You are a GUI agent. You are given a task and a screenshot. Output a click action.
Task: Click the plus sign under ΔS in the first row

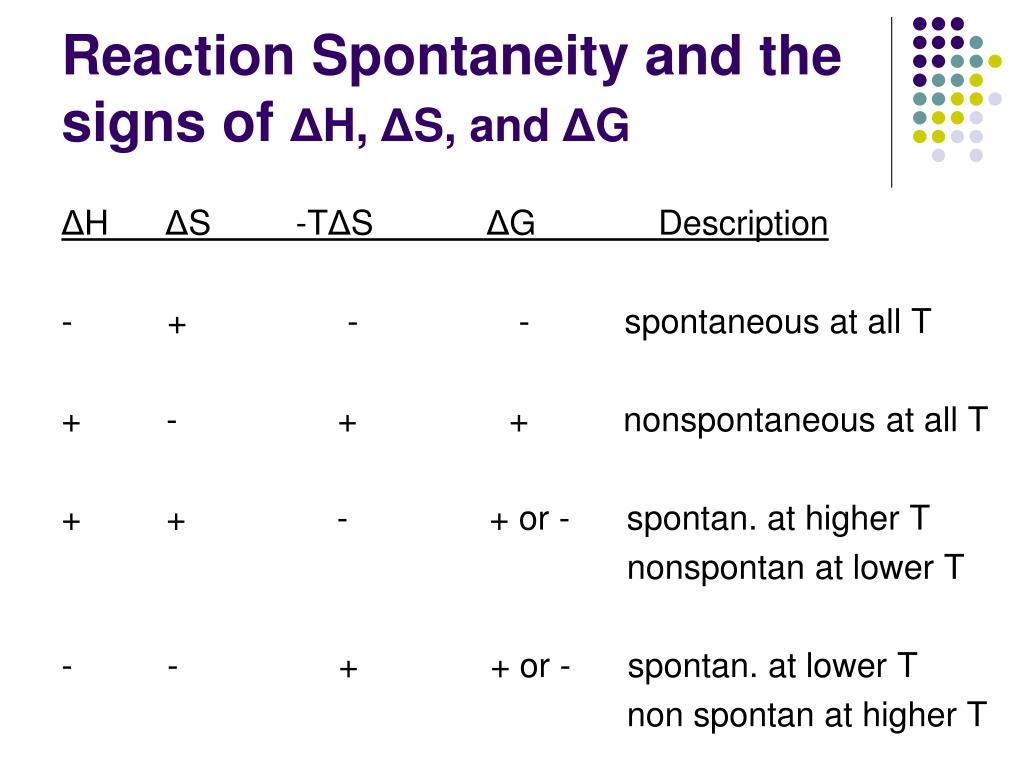[x=176, y=325]
